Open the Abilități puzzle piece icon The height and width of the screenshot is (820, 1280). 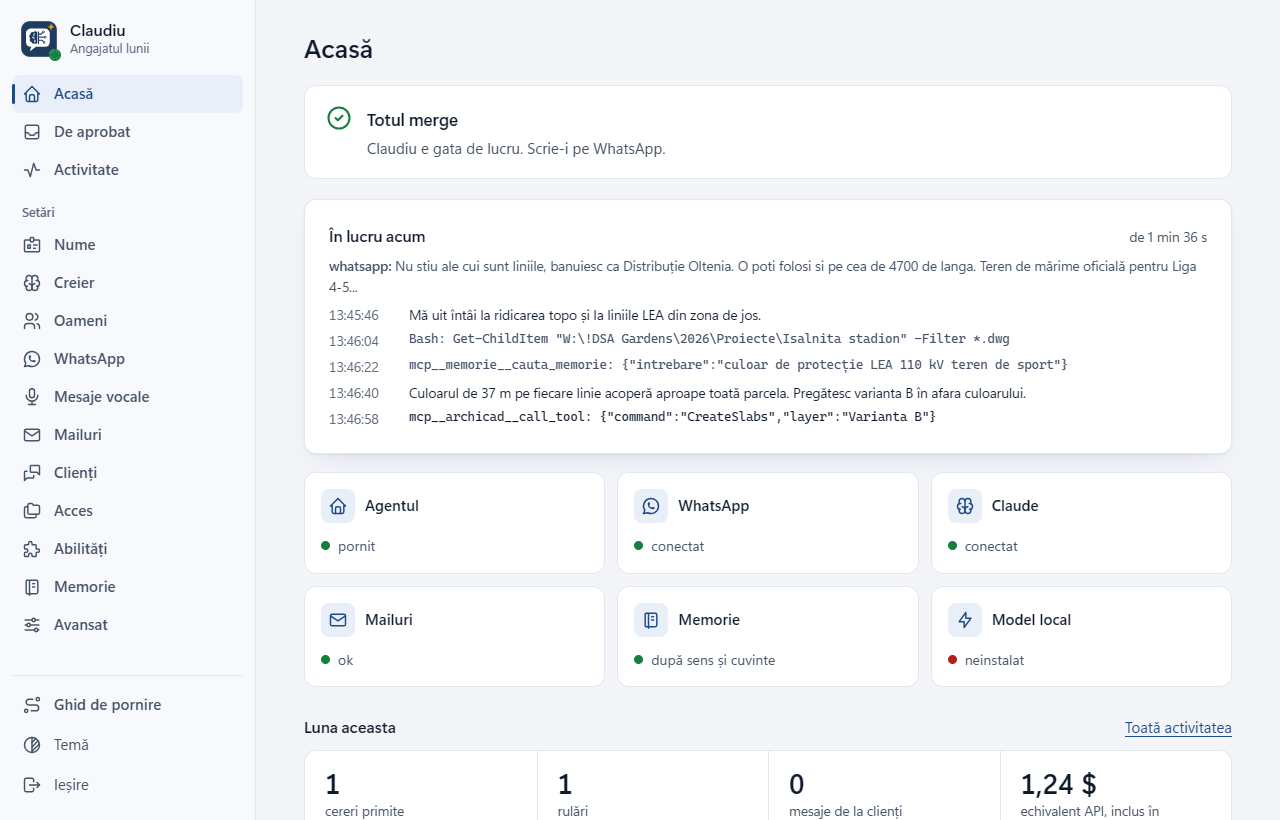tap(32, 549)
